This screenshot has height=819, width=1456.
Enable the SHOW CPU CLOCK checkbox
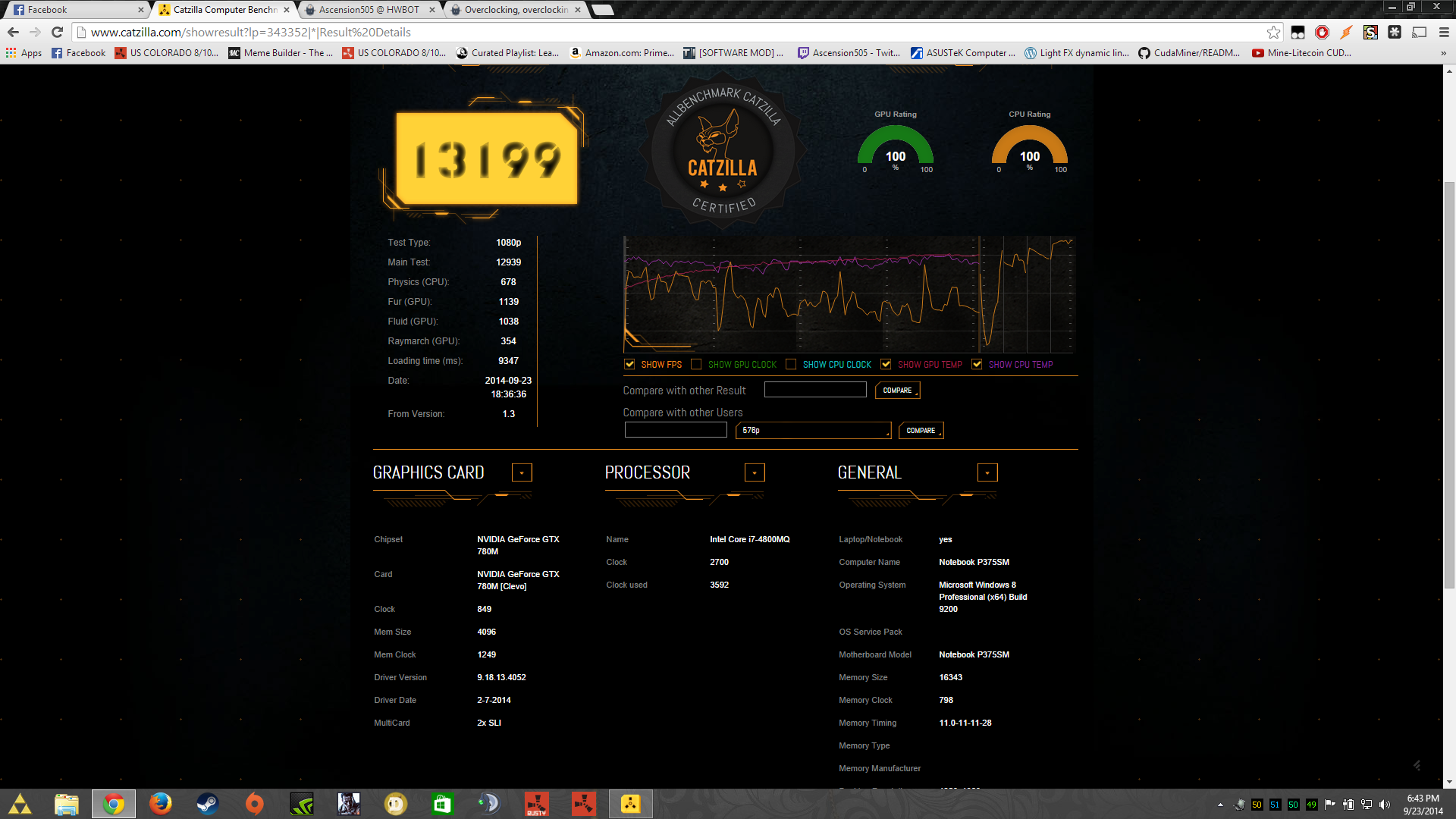click(791, 364)
